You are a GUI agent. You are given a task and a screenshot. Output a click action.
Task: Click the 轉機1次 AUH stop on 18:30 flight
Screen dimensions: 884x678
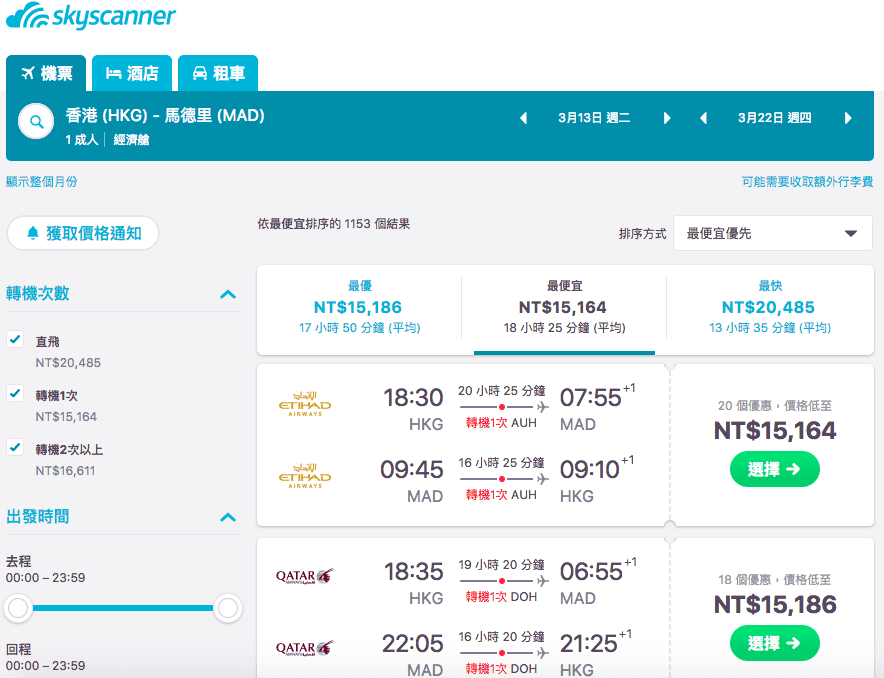pos(501,423)
